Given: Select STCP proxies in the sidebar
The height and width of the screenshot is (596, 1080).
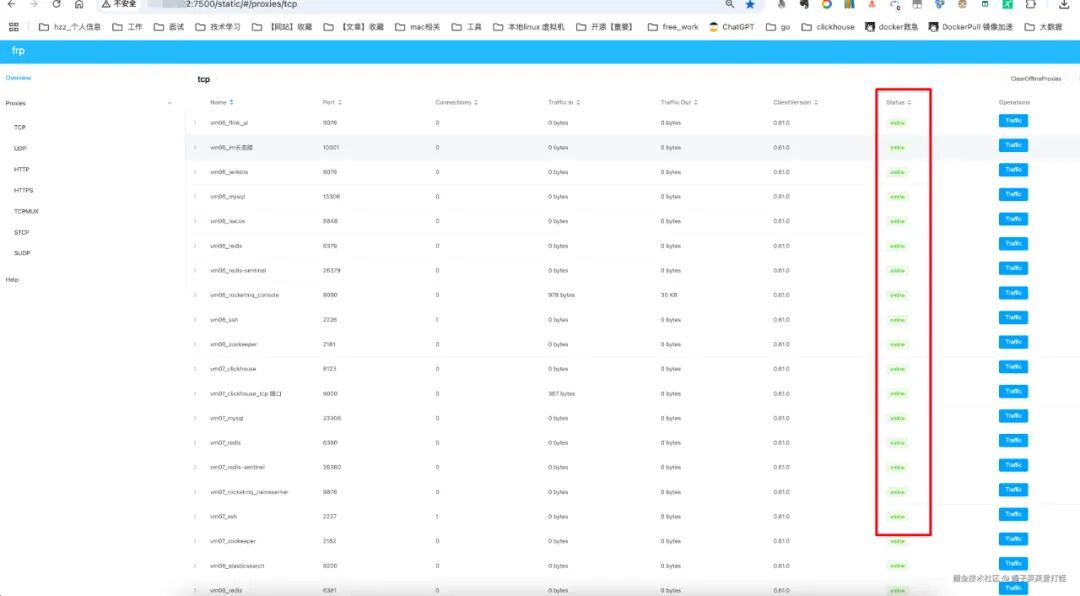Looking at the screenshot, I should (x=21, y=232).
